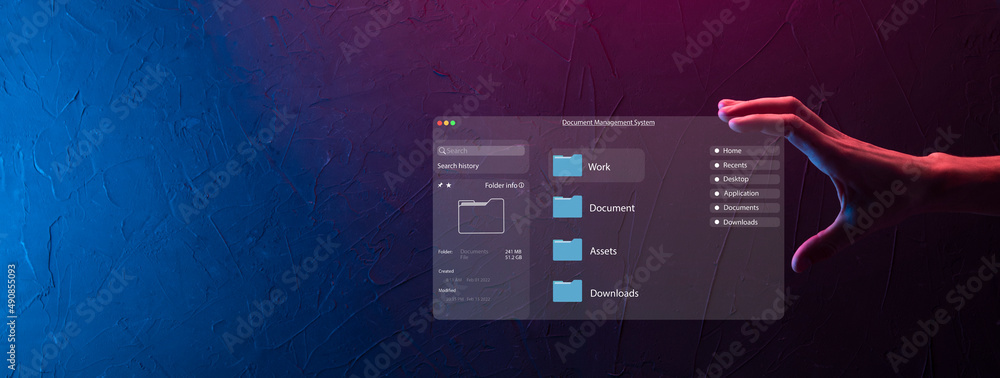Select the Recents radio dot
This screenshot has height=378, width=1000.
pyautogui.click(x=716, y=165)
